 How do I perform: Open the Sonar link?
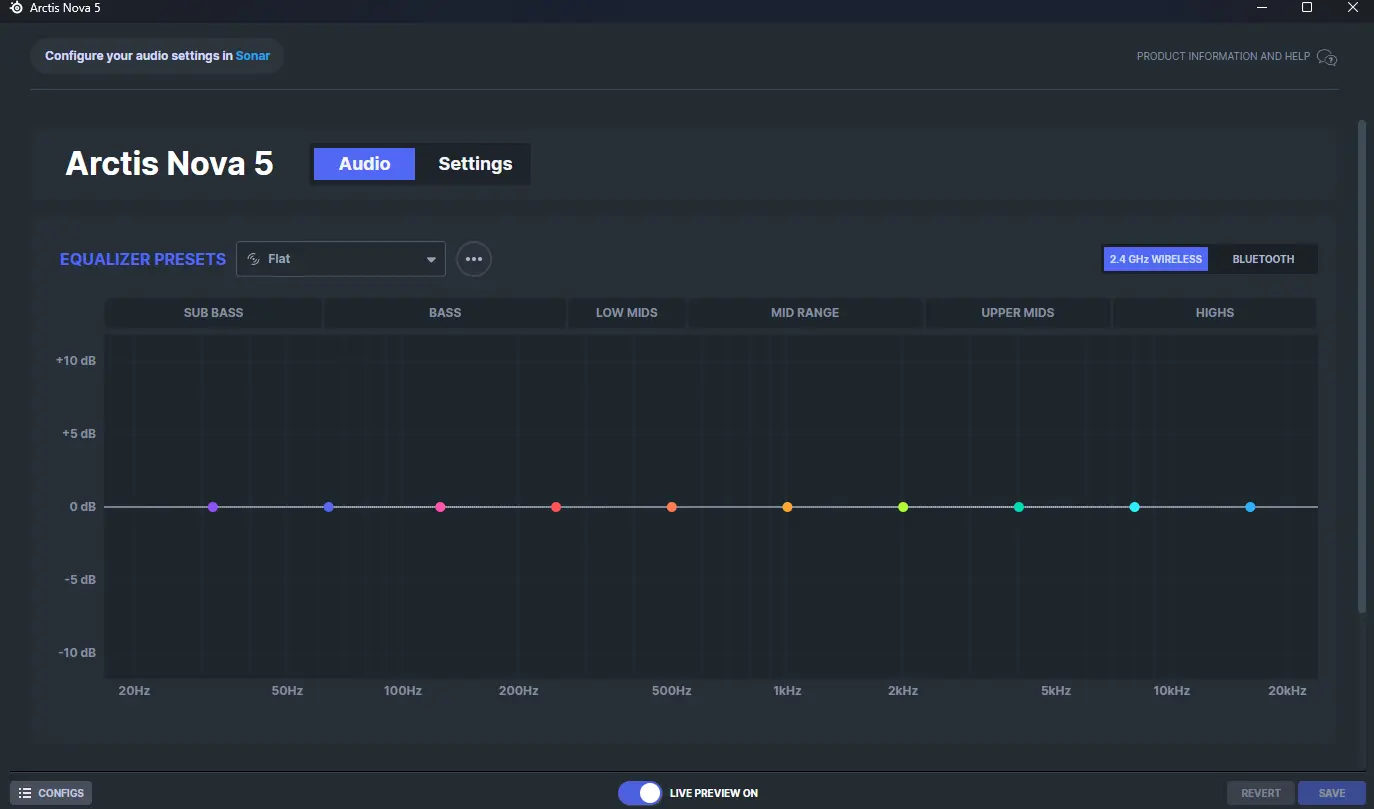coord(253,56)
